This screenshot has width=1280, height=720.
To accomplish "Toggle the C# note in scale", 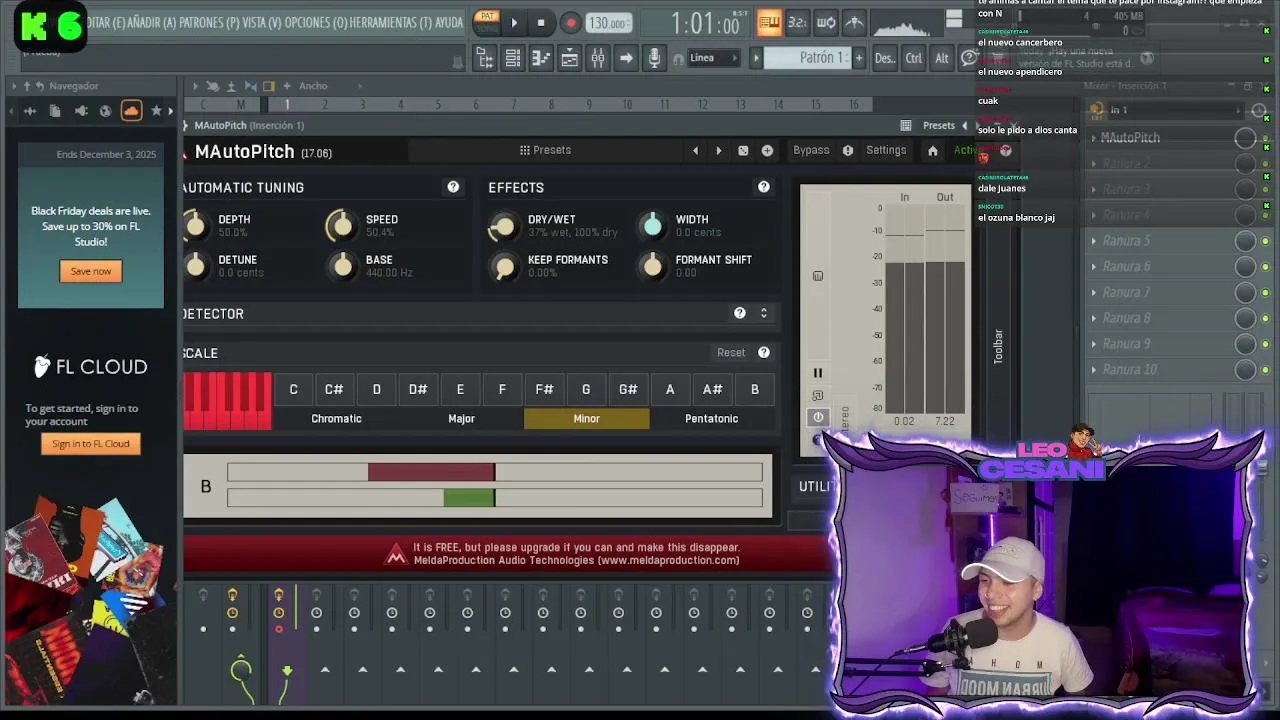I will tap(334, 389).
